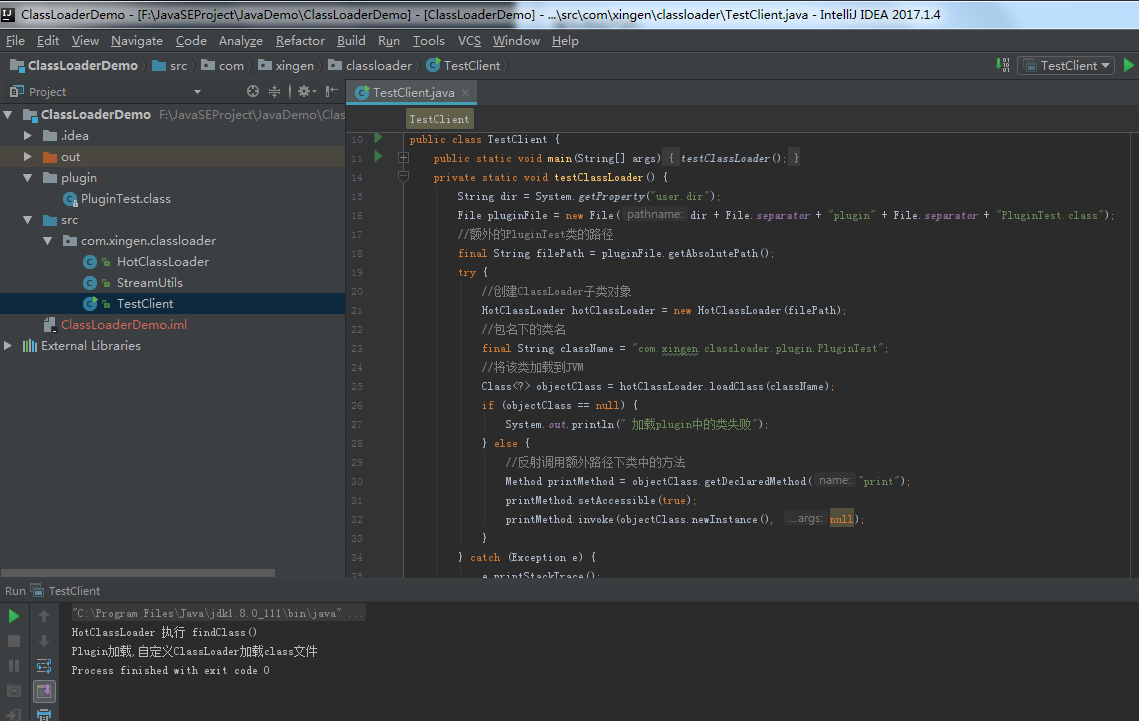Run TestClient from top toolbar
The height and width of the screenshot is (721, 1139).
click(x=1129, y=65)
